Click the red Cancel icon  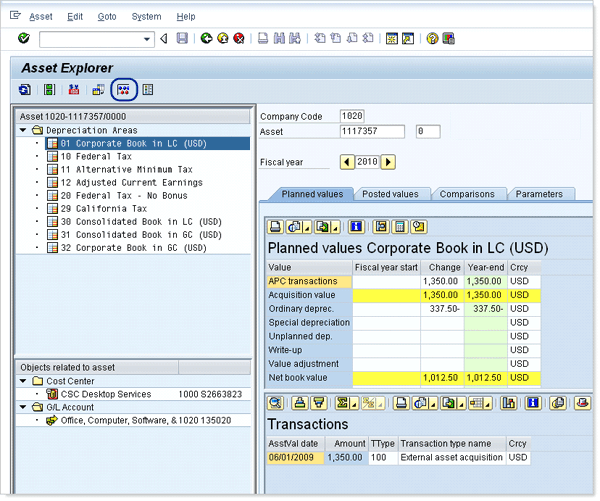point(238,39)
